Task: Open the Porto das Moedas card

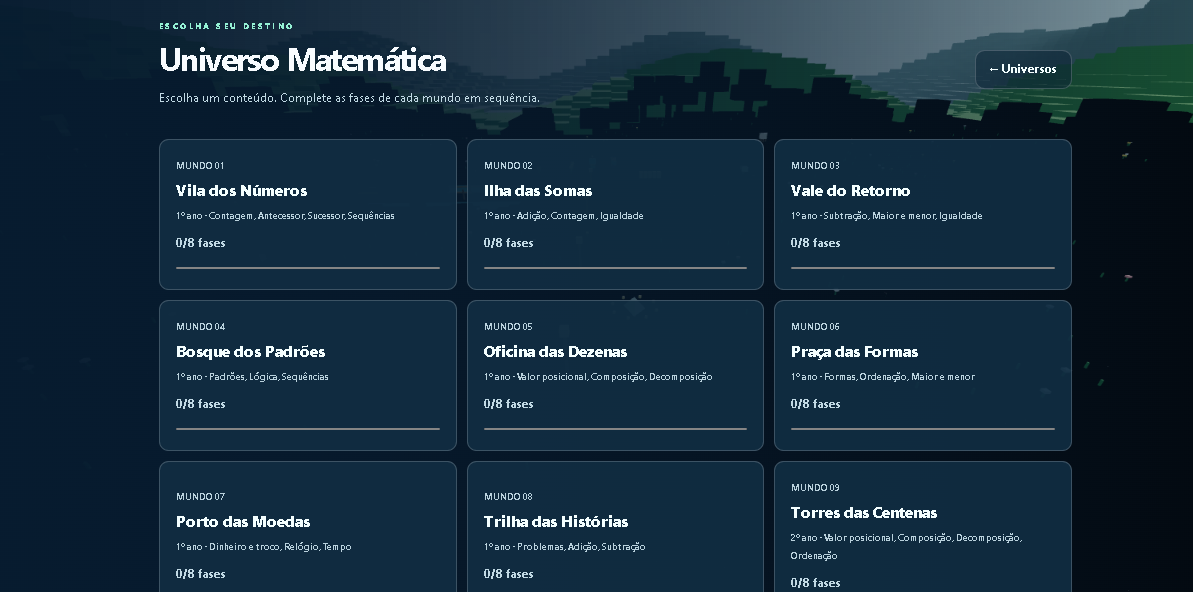Action: (307, 527)
